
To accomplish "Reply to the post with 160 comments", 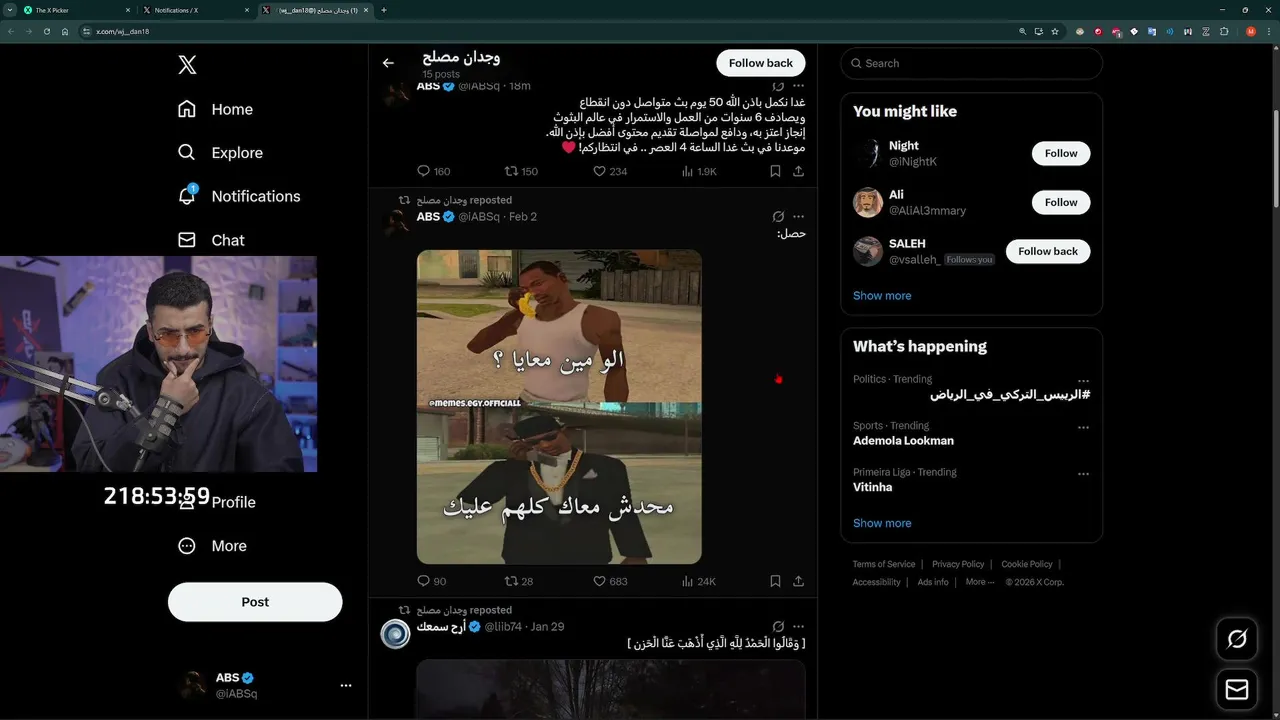I will [x=433, y=171].
